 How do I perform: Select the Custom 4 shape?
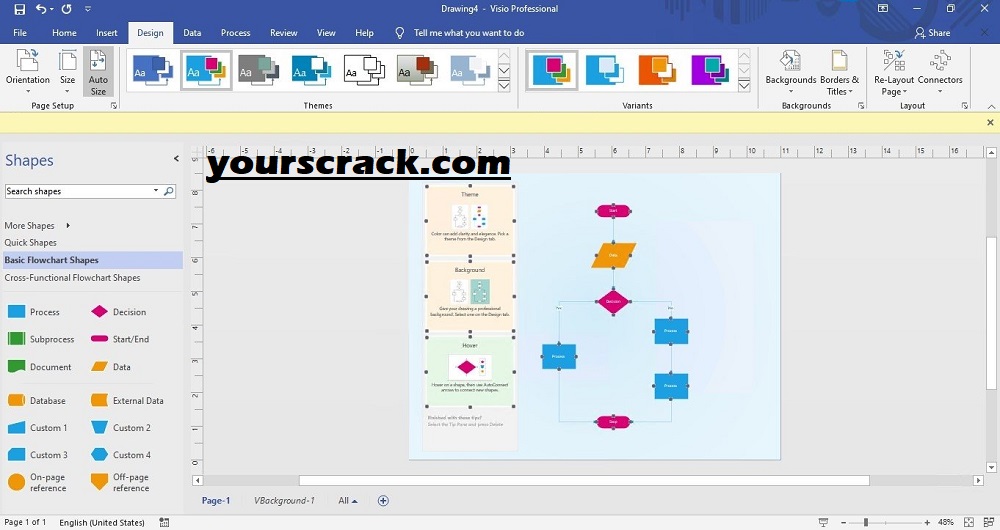click(x=99, y=455)
